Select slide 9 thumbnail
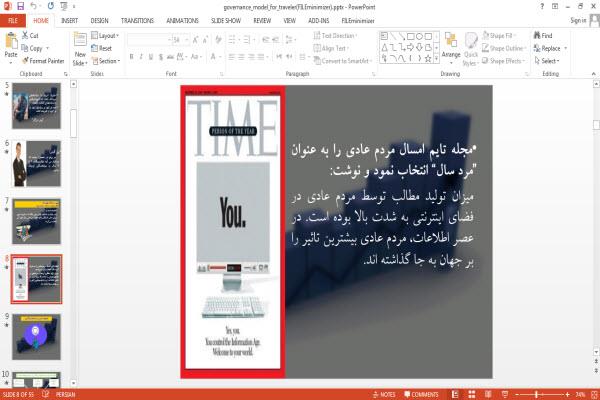 [36, 337]
